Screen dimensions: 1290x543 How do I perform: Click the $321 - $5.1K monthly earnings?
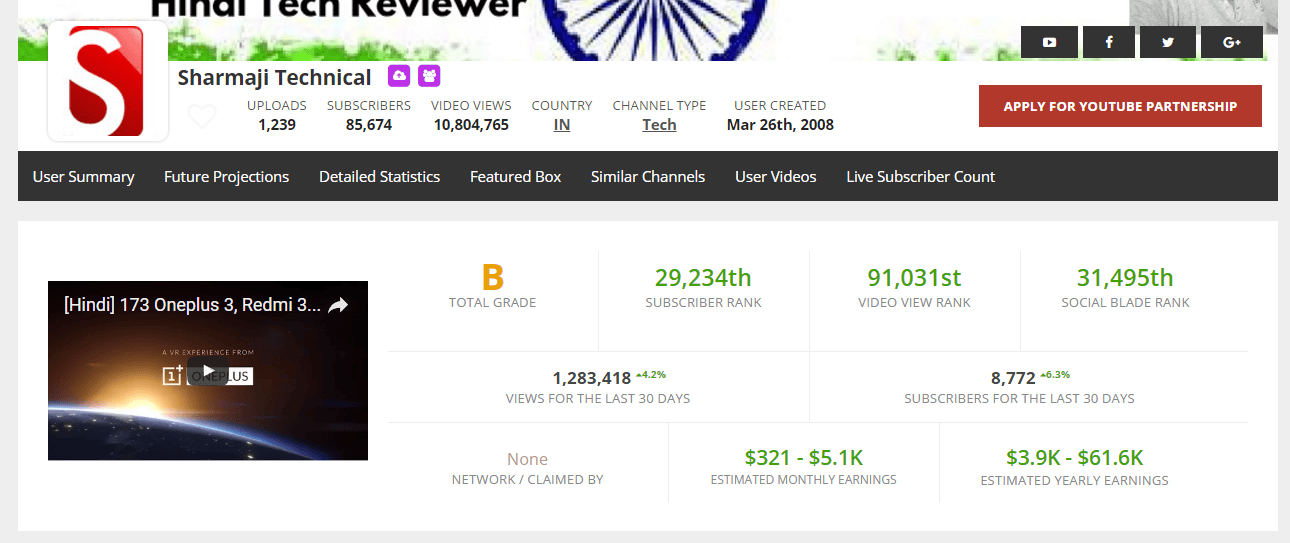pyautogui.click(x=803, y=458)
